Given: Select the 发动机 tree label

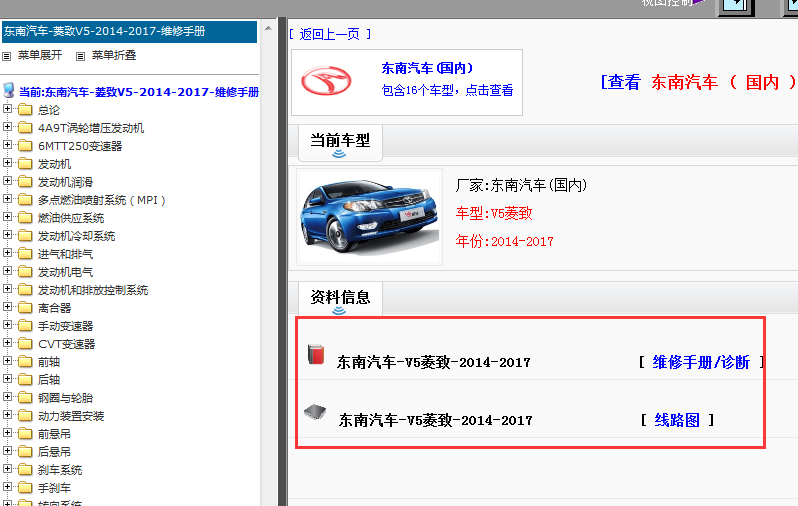Looking at the screenshot, I should [x=54, y=164].
